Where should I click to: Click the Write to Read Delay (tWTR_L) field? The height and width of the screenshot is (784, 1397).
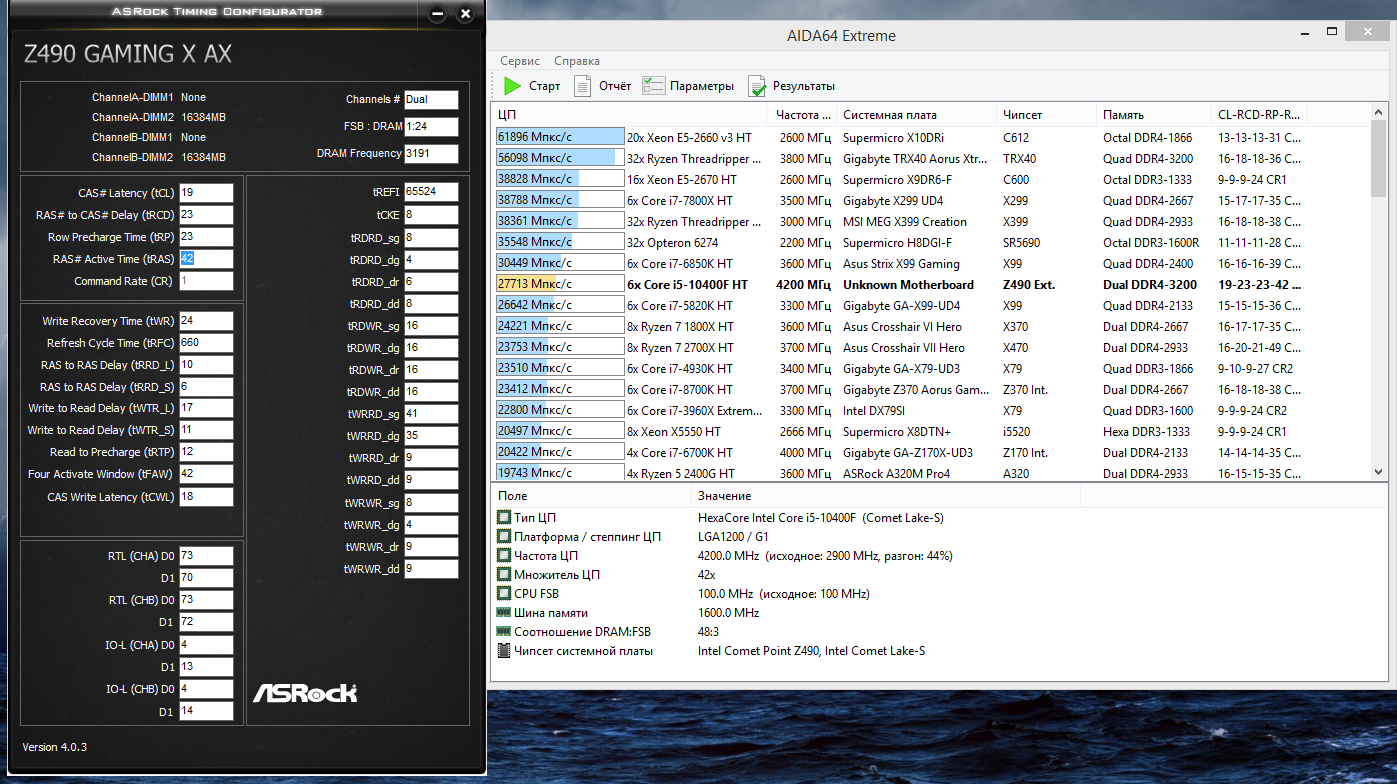pyautogui.click(x=206, y=408)
